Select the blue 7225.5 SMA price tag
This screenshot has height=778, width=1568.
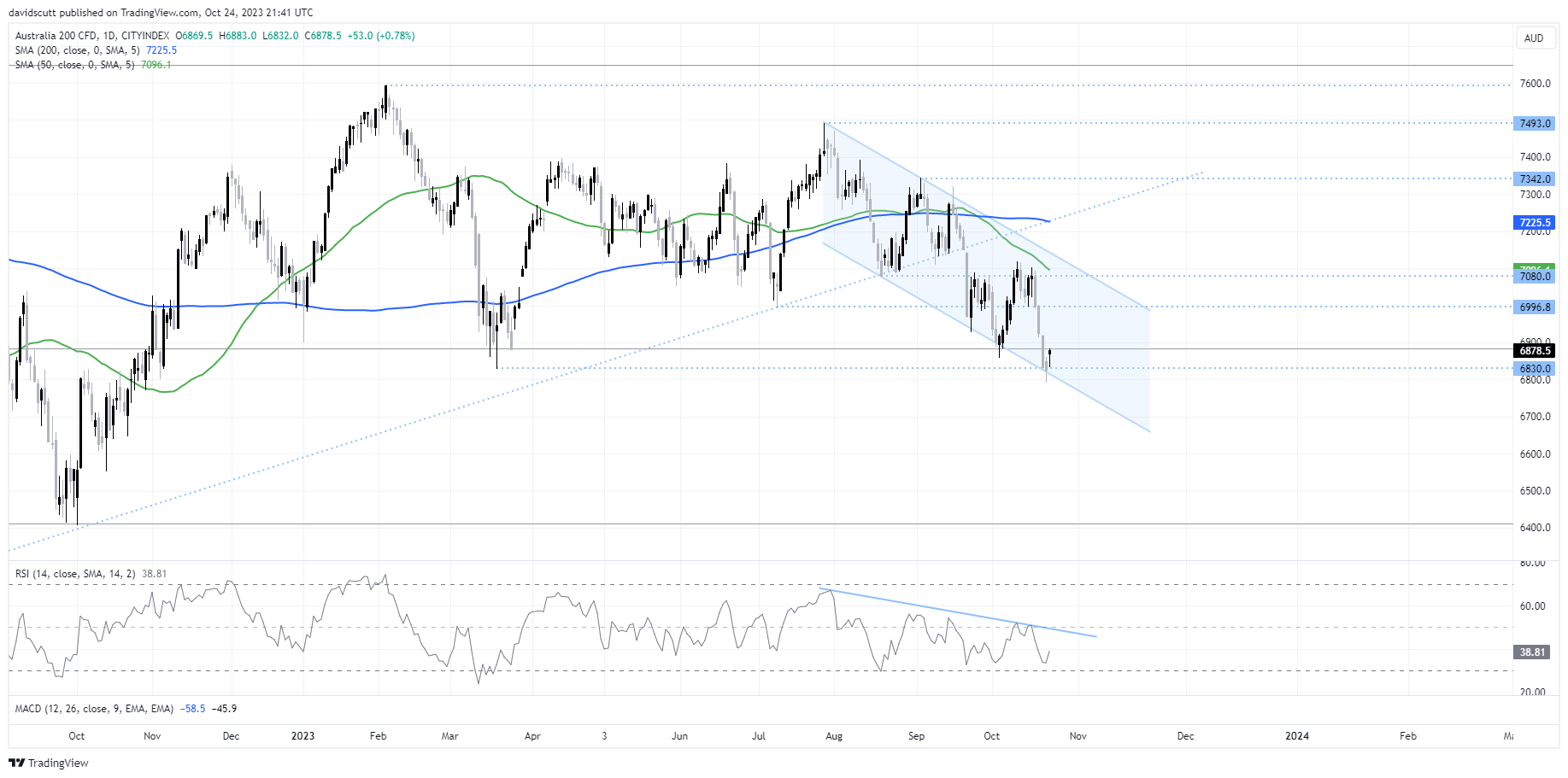(1535, 223)
